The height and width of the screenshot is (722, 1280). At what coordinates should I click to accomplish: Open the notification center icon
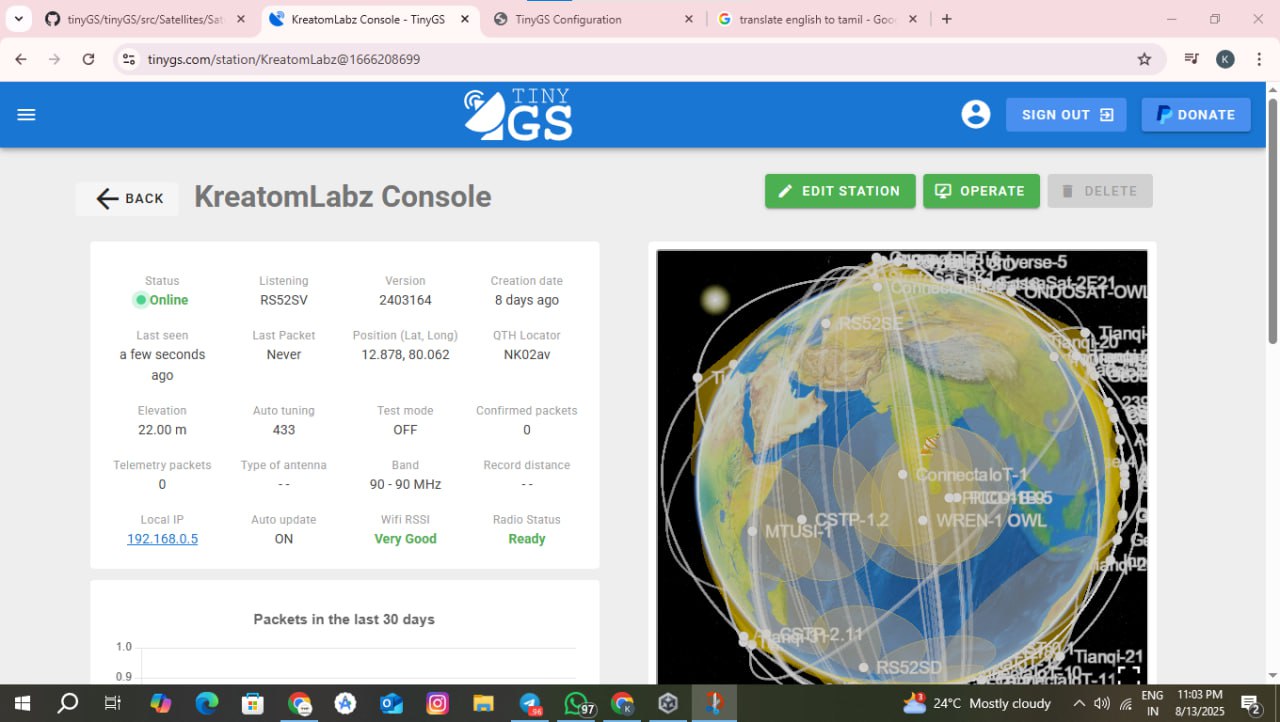tap(1250, 703)
